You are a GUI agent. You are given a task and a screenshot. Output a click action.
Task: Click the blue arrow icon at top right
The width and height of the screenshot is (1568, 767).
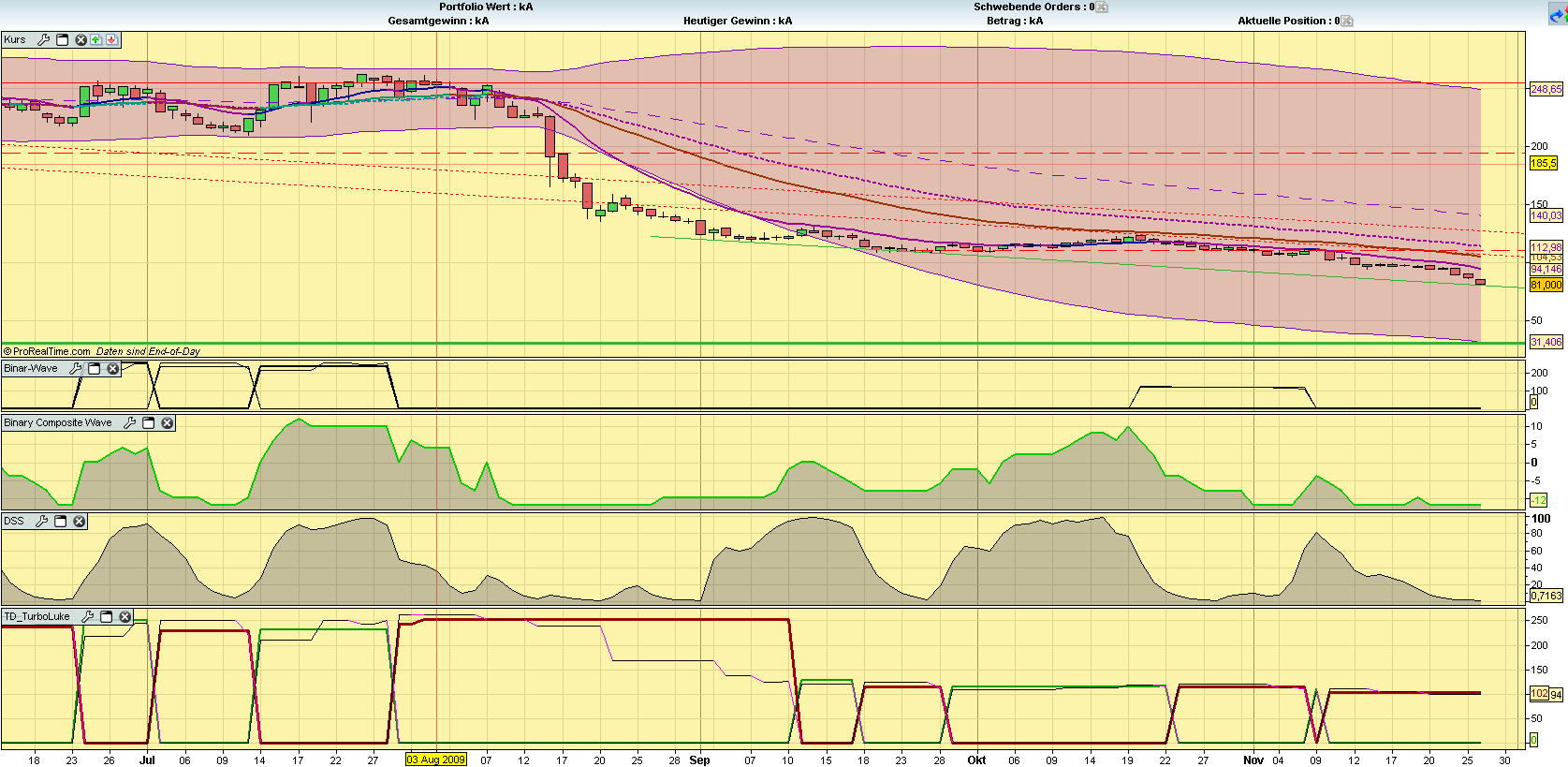(x=1558, y=16)
